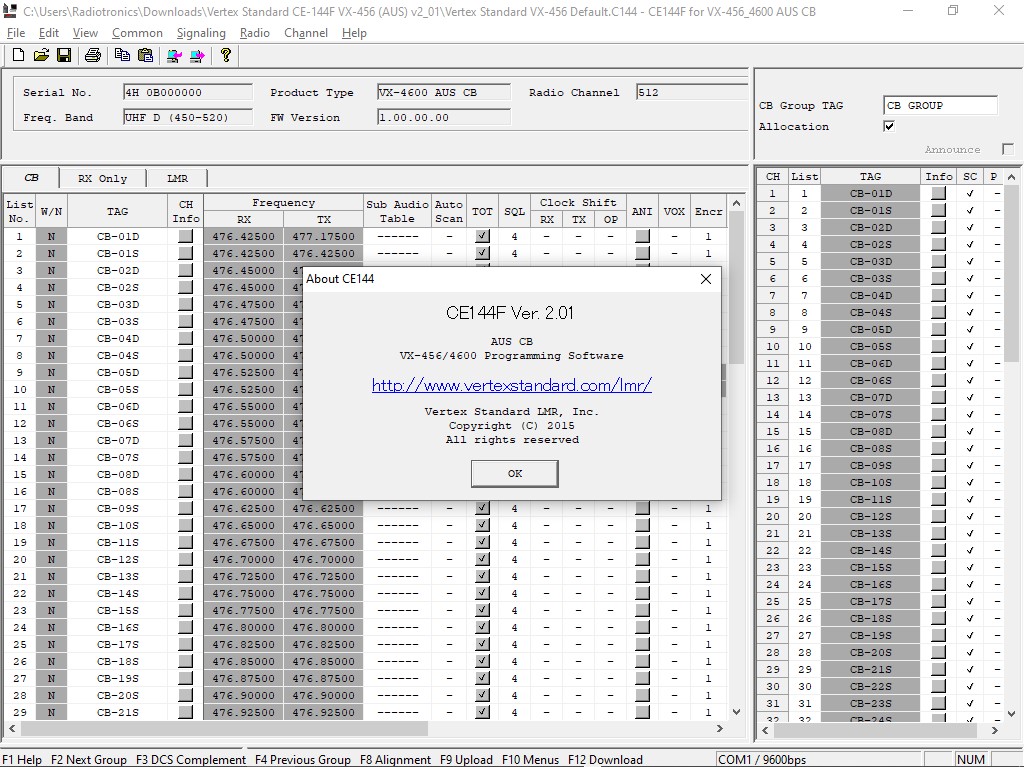Click OK in the About CE144 dialog
Image resolution: width=1024 pixels, height=767 pixels.
pos(515,474)
